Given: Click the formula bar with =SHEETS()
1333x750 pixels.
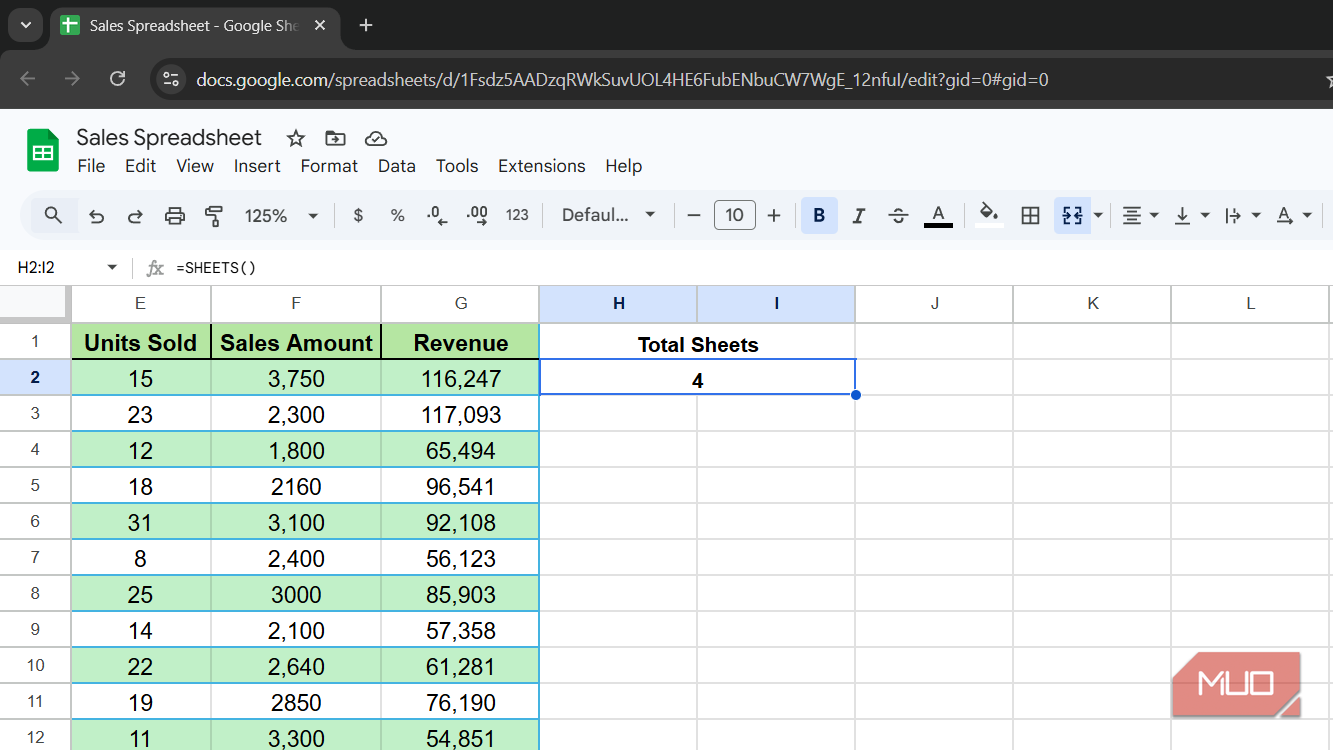Looking at the screenshot, I should click(x=750, y=268).
